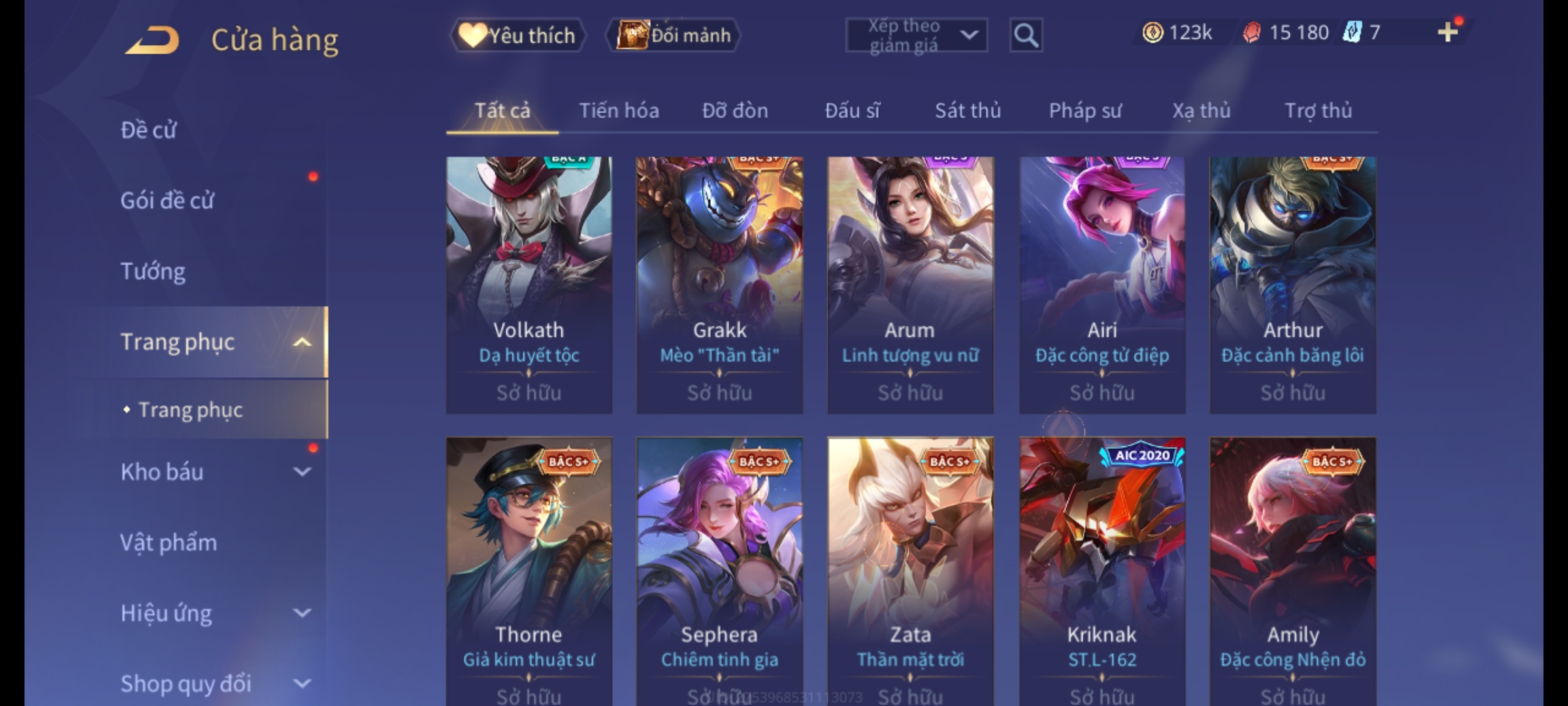Switch to the Tiến hóa tab
1568x706 pixels.
click(619, 110)
